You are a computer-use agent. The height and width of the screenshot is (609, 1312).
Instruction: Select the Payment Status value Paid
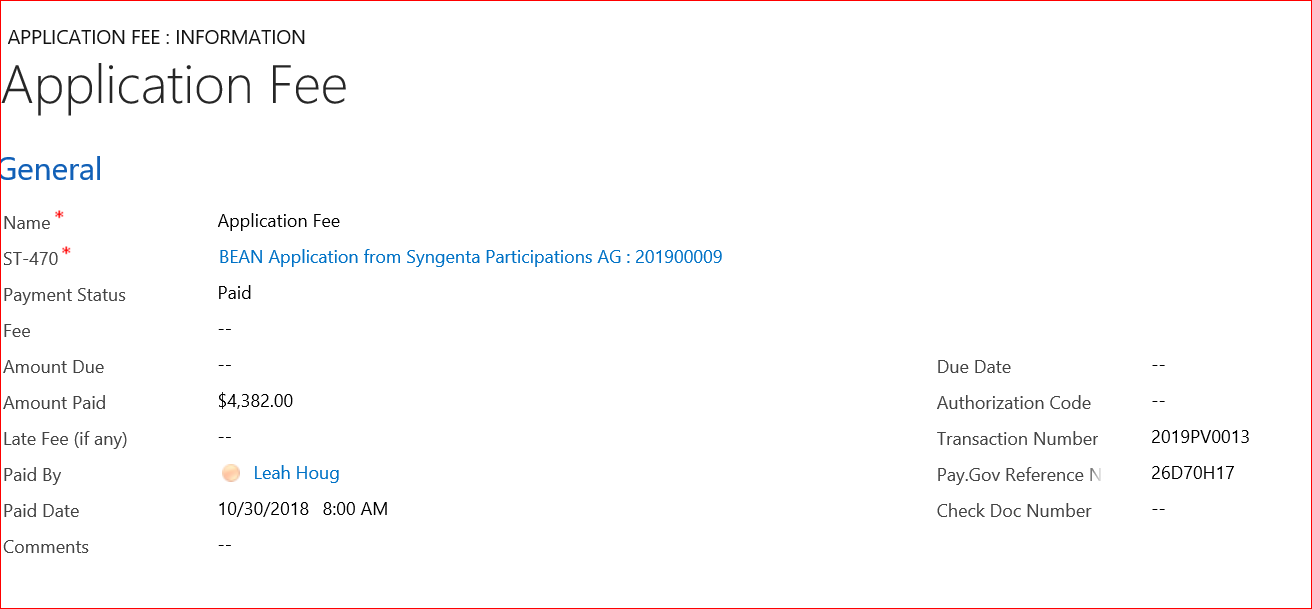(x=234, y=293)
